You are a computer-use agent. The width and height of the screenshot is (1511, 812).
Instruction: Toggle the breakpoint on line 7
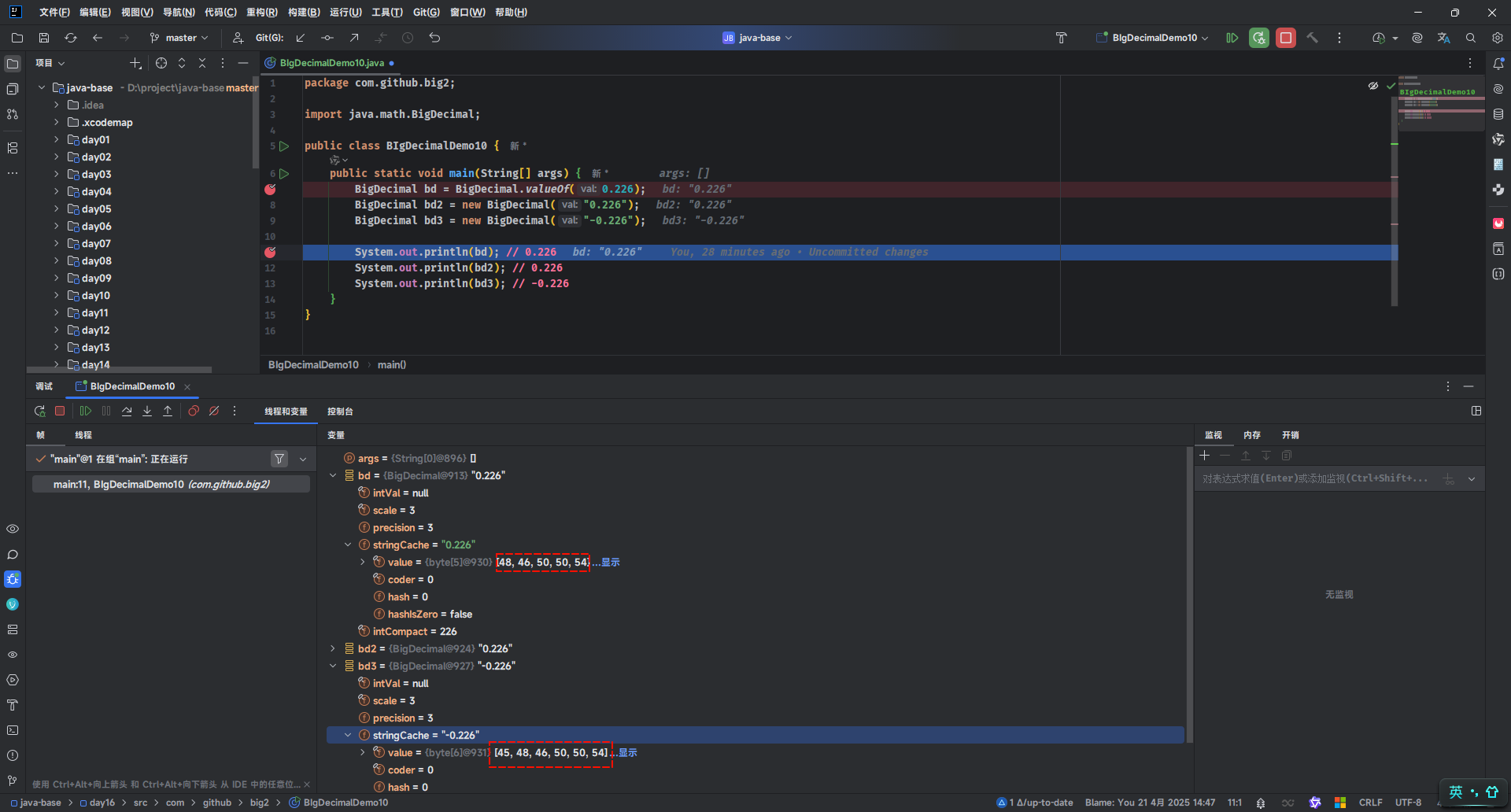coord(270,190)
